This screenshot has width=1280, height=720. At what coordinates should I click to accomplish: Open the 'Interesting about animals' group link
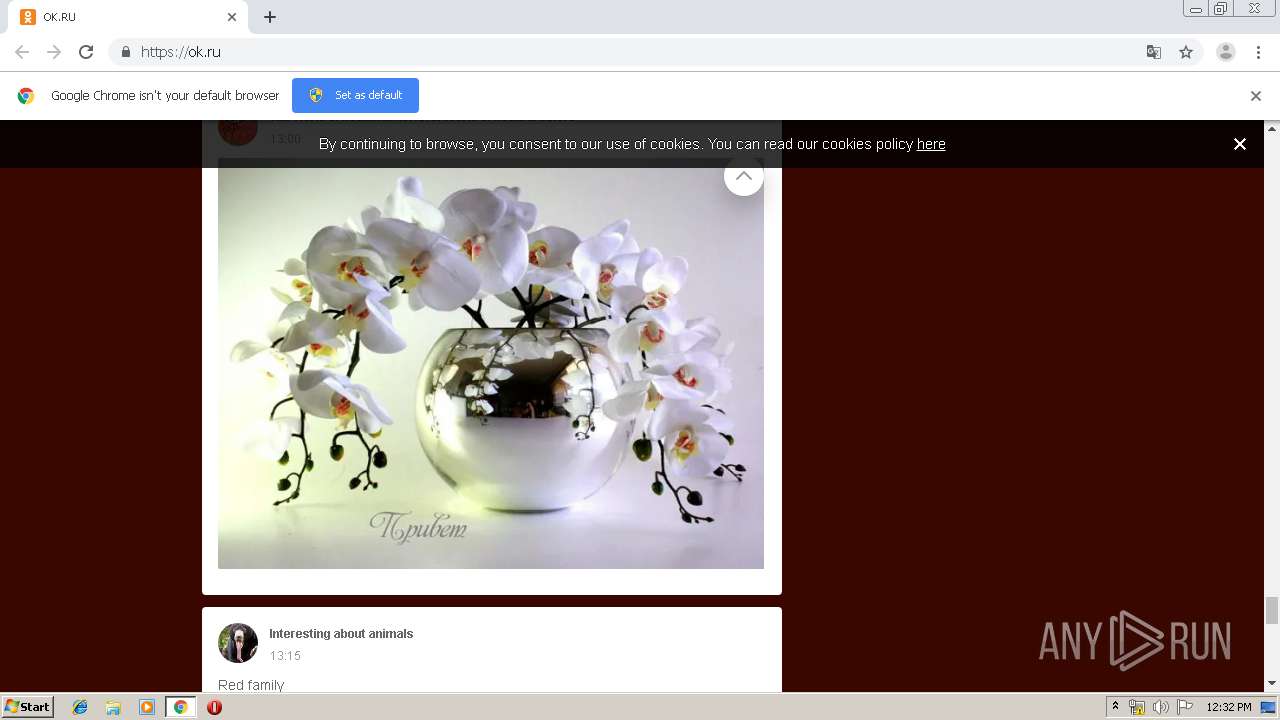341,634
